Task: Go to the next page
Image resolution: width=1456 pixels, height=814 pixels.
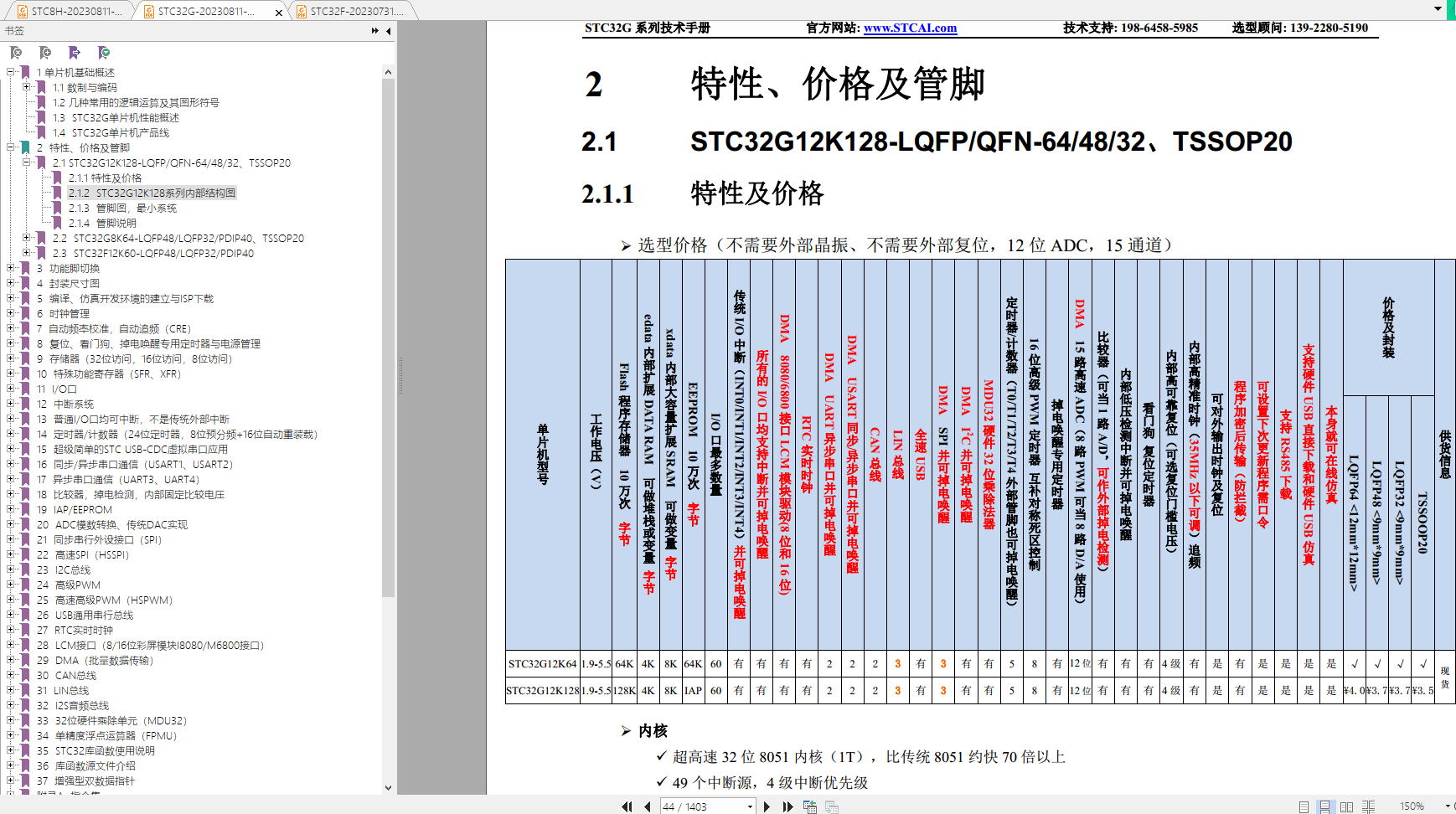Action: click(767, 806)
